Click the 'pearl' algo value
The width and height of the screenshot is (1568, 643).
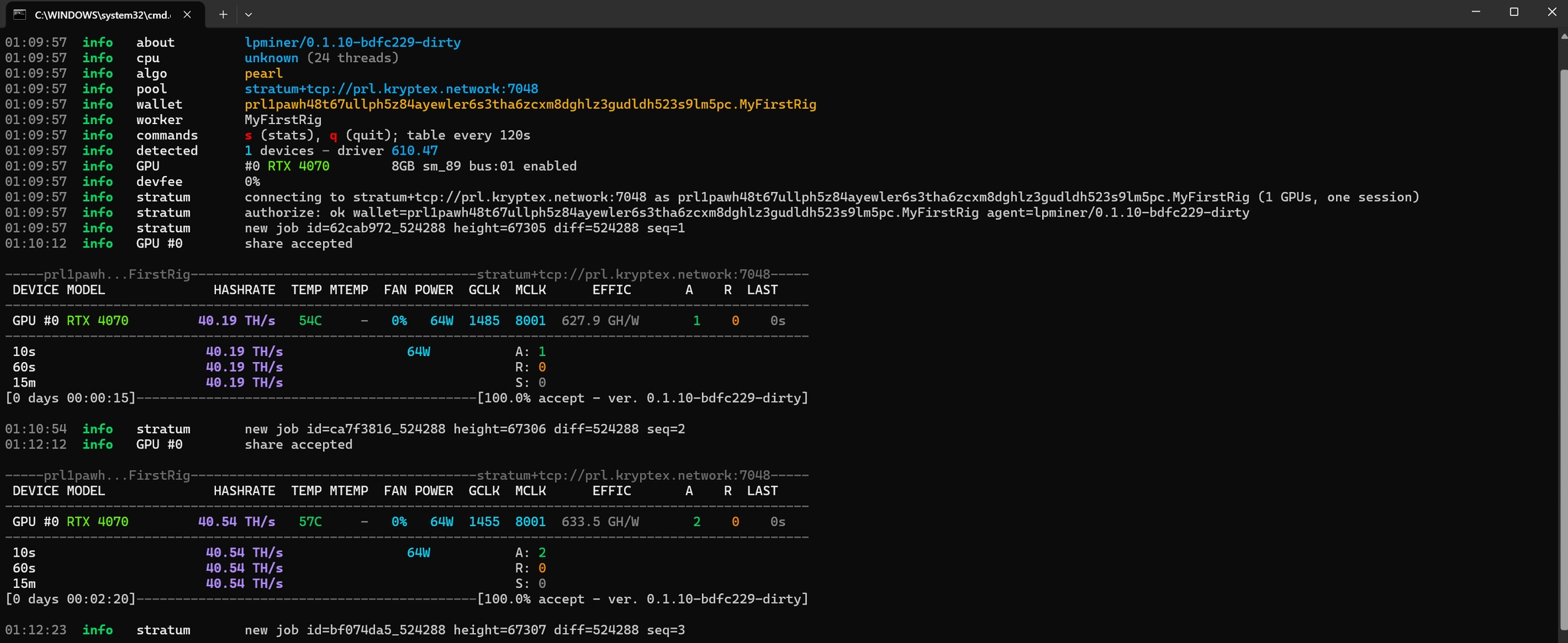[x=264, y=73]
